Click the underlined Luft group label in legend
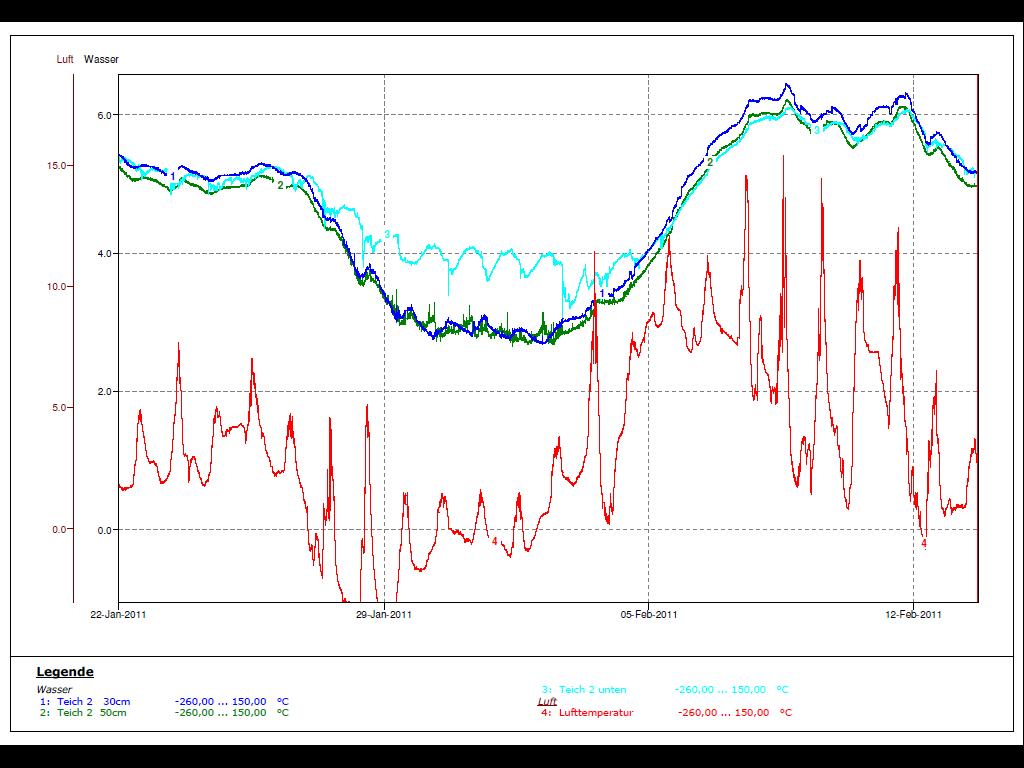1024x768 pixels. tap(547, 702)
